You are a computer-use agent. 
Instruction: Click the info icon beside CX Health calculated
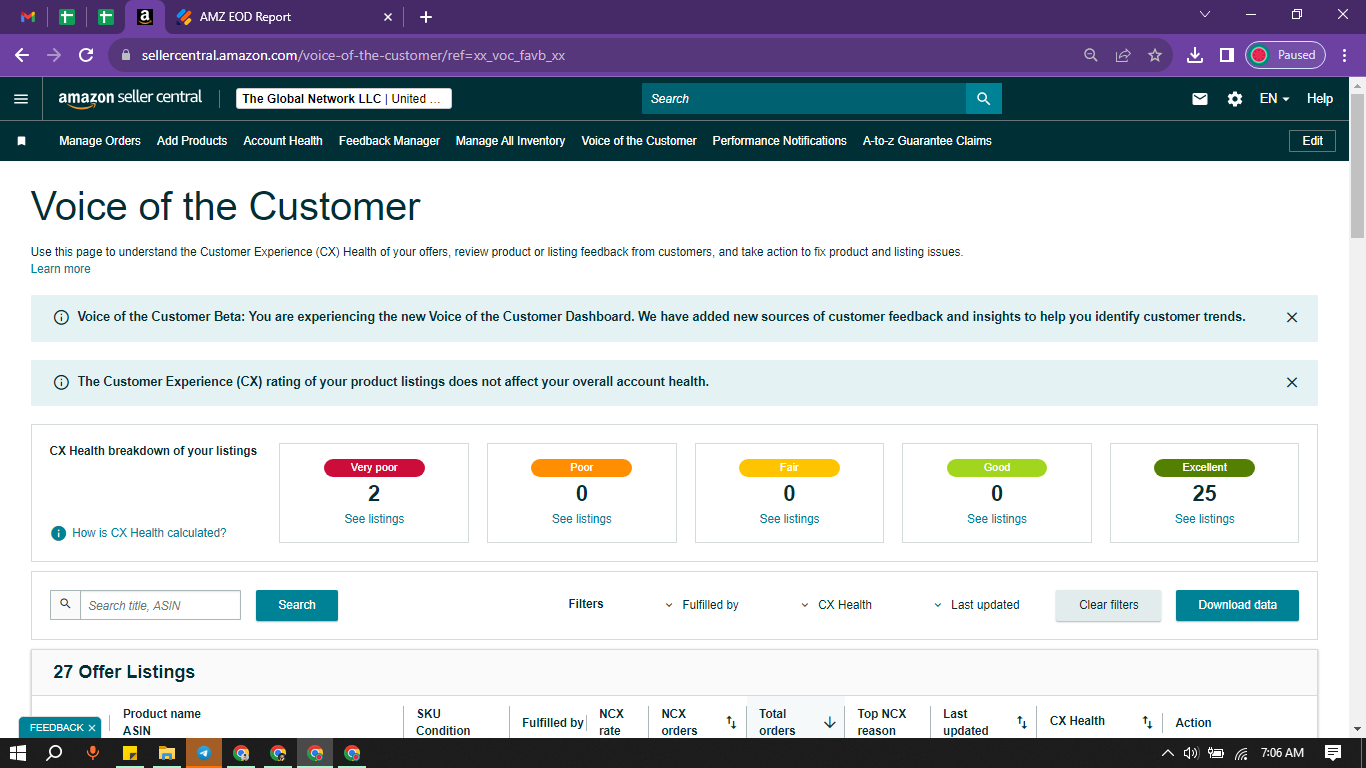click(59, 533)
